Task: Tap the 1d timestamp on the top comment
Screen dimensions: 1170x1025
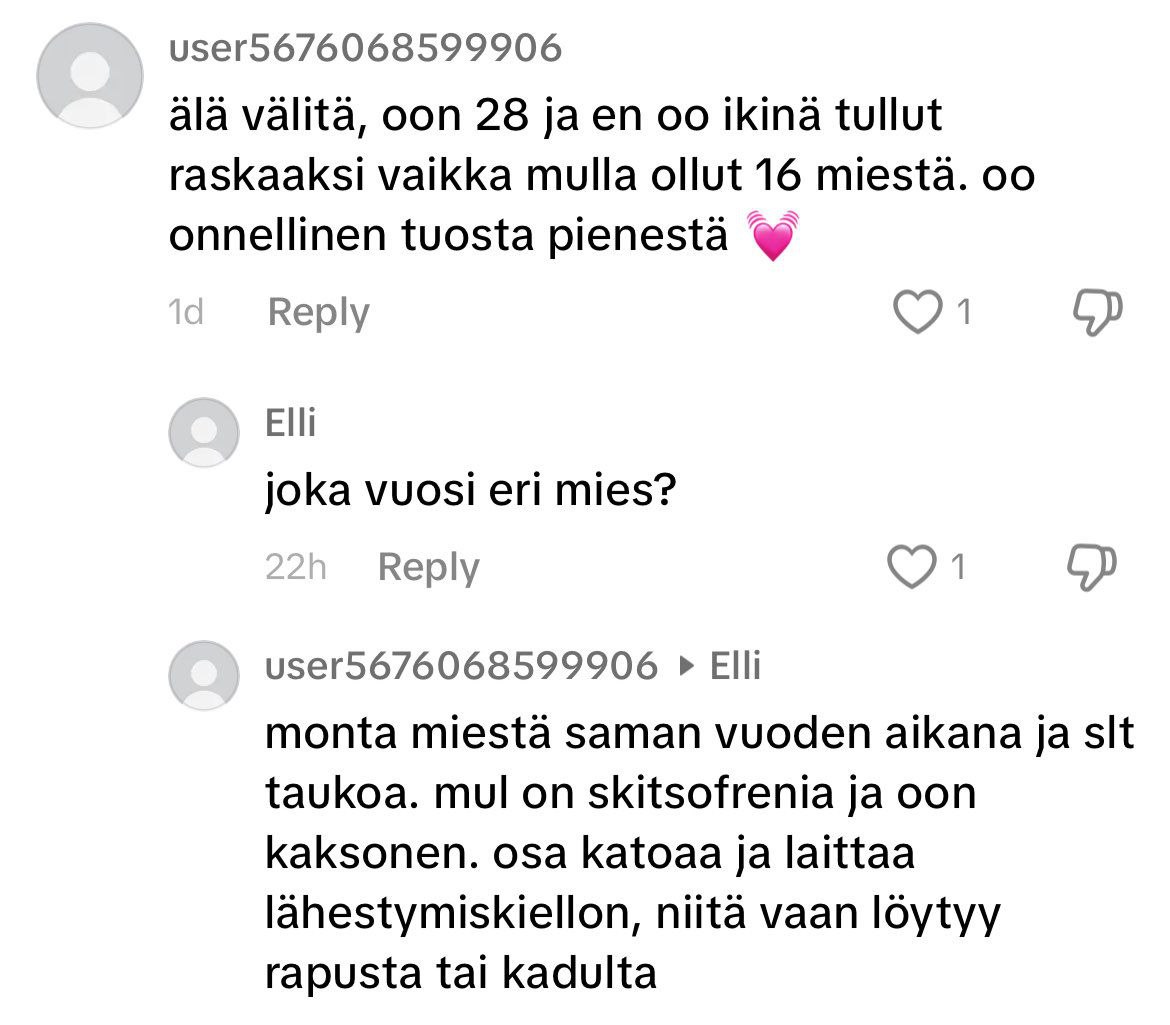Action: [x=187, y=314]
